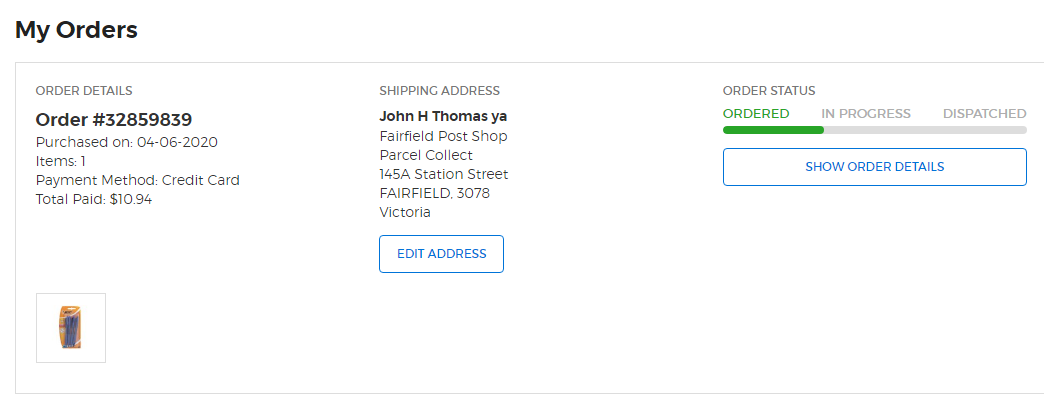Click the recipient name John H Thomas
1044x410 pixels.
(x=443, y=116)
